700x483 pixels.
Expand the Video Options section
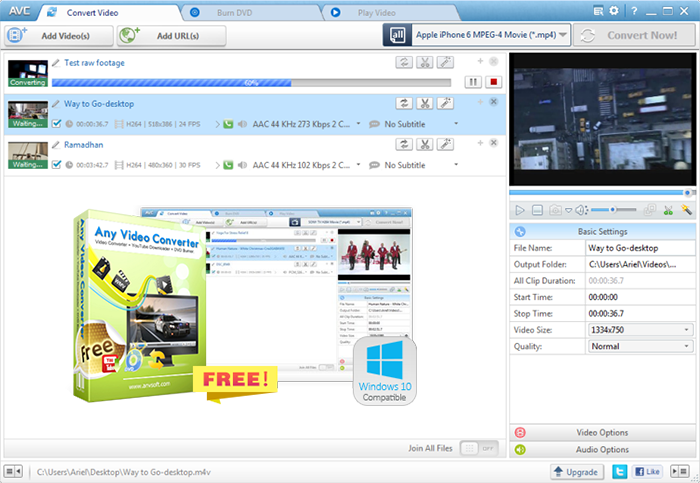602,432
